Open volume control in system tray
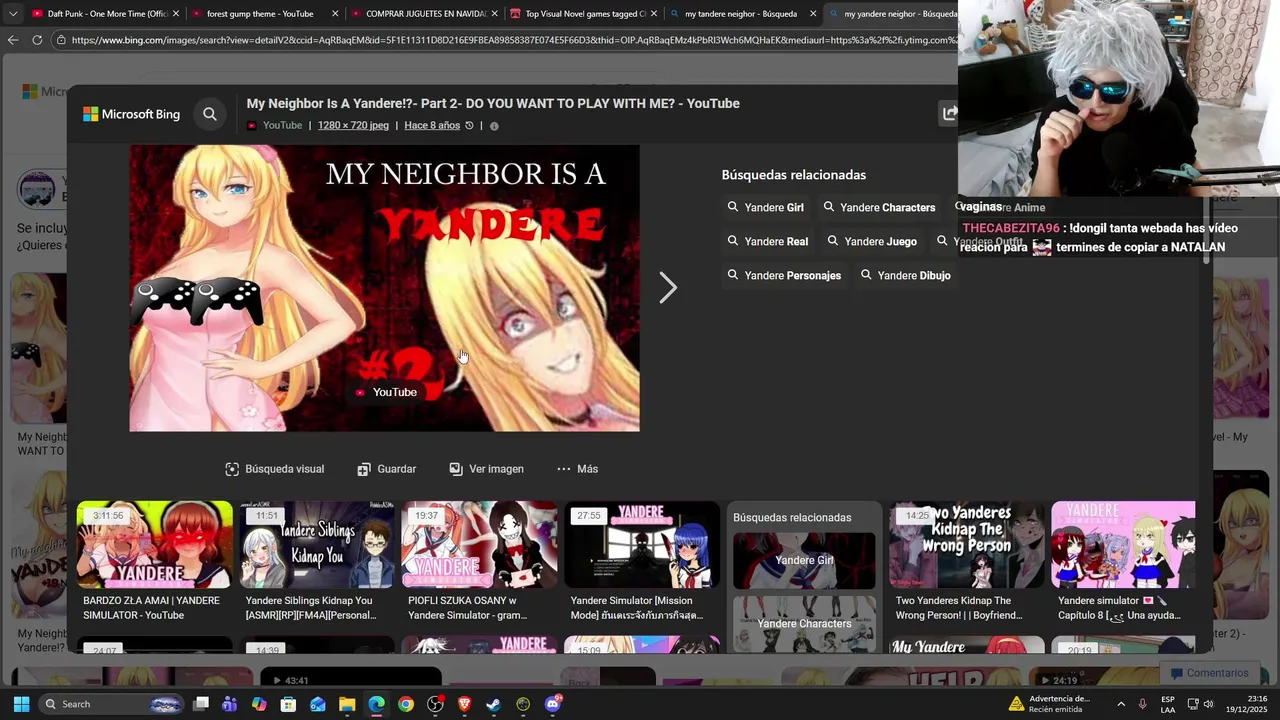 coord(1208,704)
